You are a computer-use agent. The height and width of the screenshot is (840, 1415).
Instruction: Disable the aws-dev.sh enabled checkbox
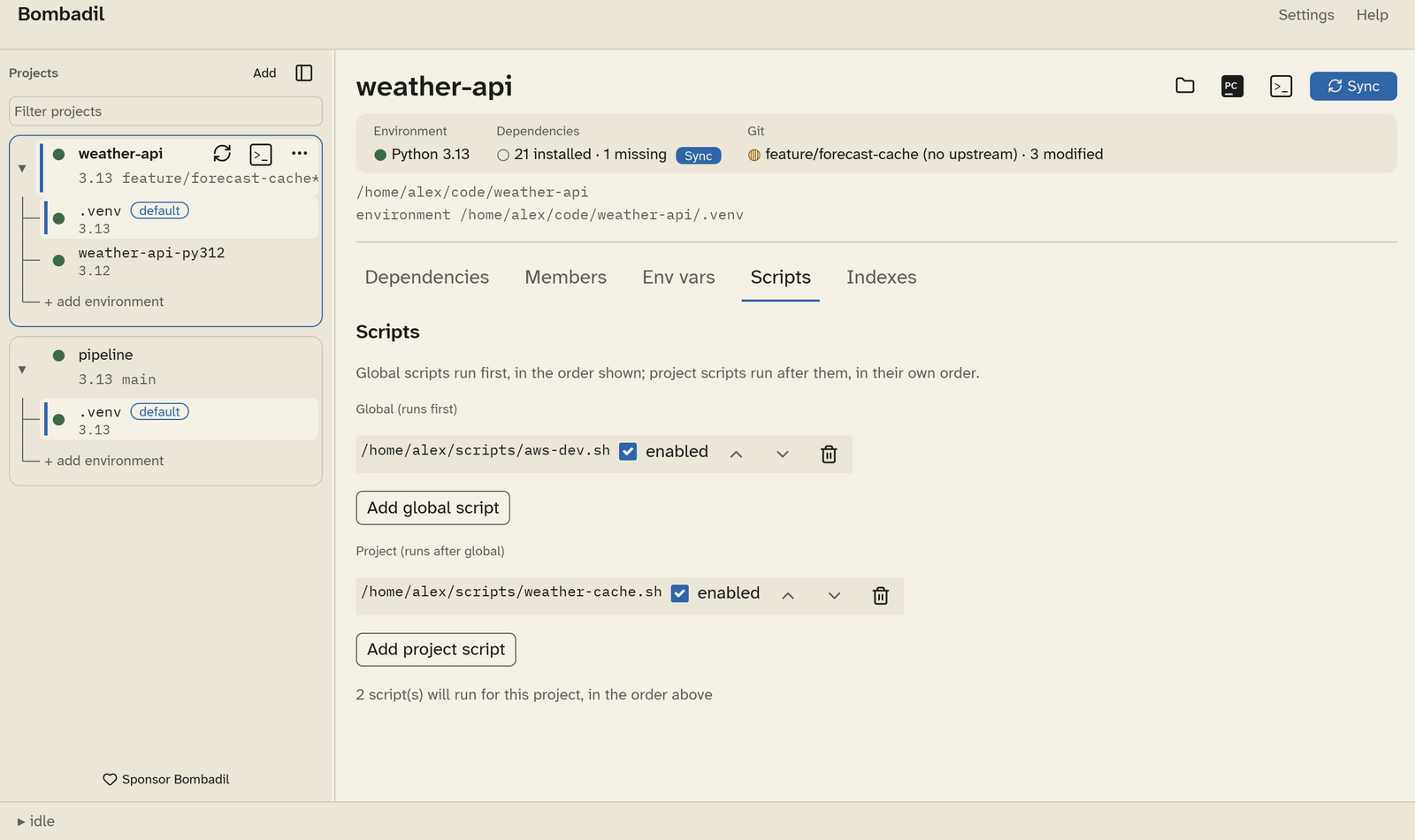point(628,452)
